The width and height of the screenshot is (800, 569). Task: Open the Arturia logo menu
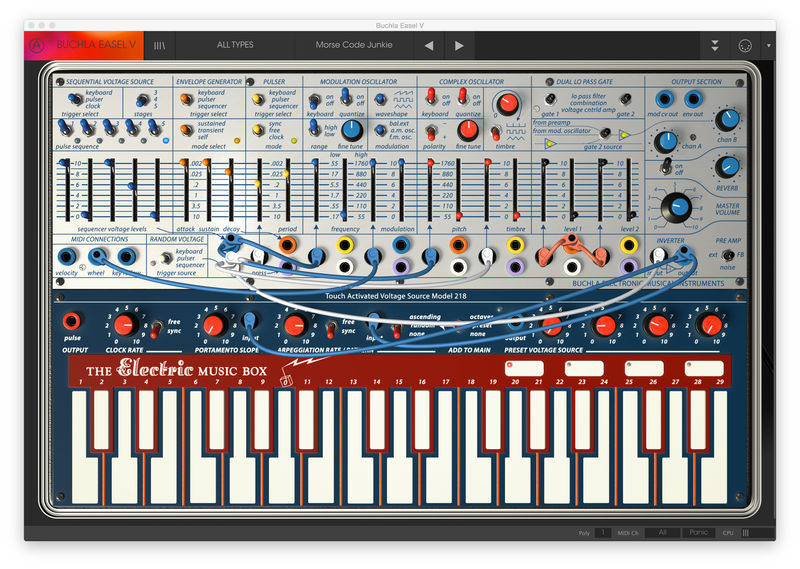pyautogui.click(x=37, y=45)
